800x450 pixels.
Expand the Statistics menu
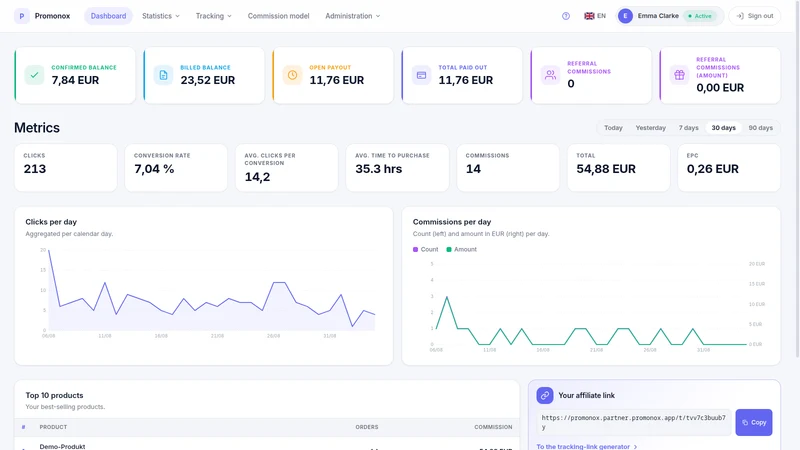[x=161, y=16]
